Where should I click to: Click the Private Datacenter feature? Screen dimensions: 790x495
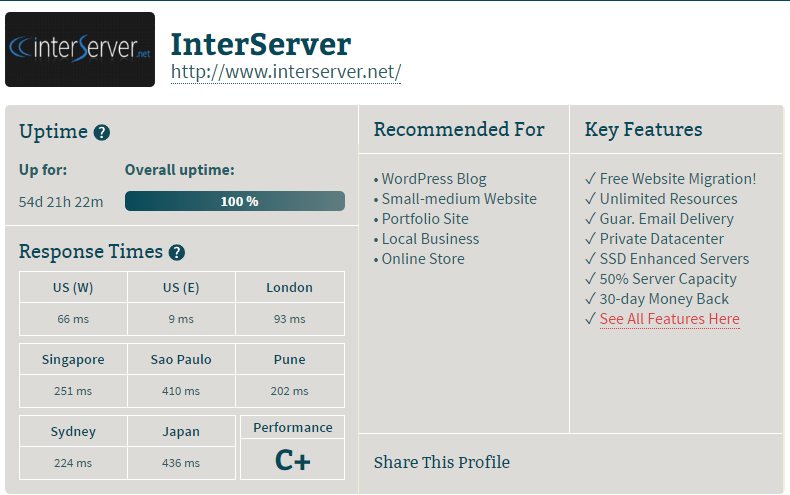[662, 239]
